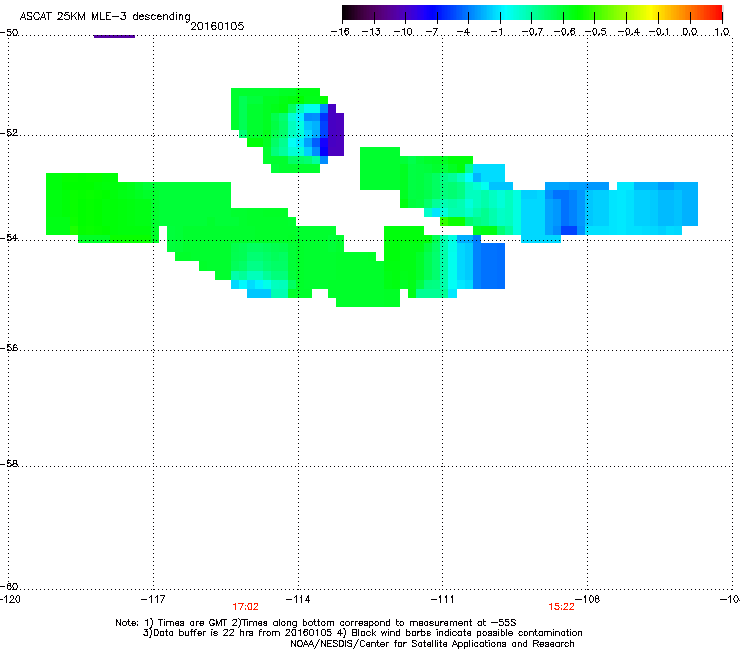The width and height of the screenshot is (740, 650).
Task: Click the longitude label -120
Action: click(x=10, y=599)
